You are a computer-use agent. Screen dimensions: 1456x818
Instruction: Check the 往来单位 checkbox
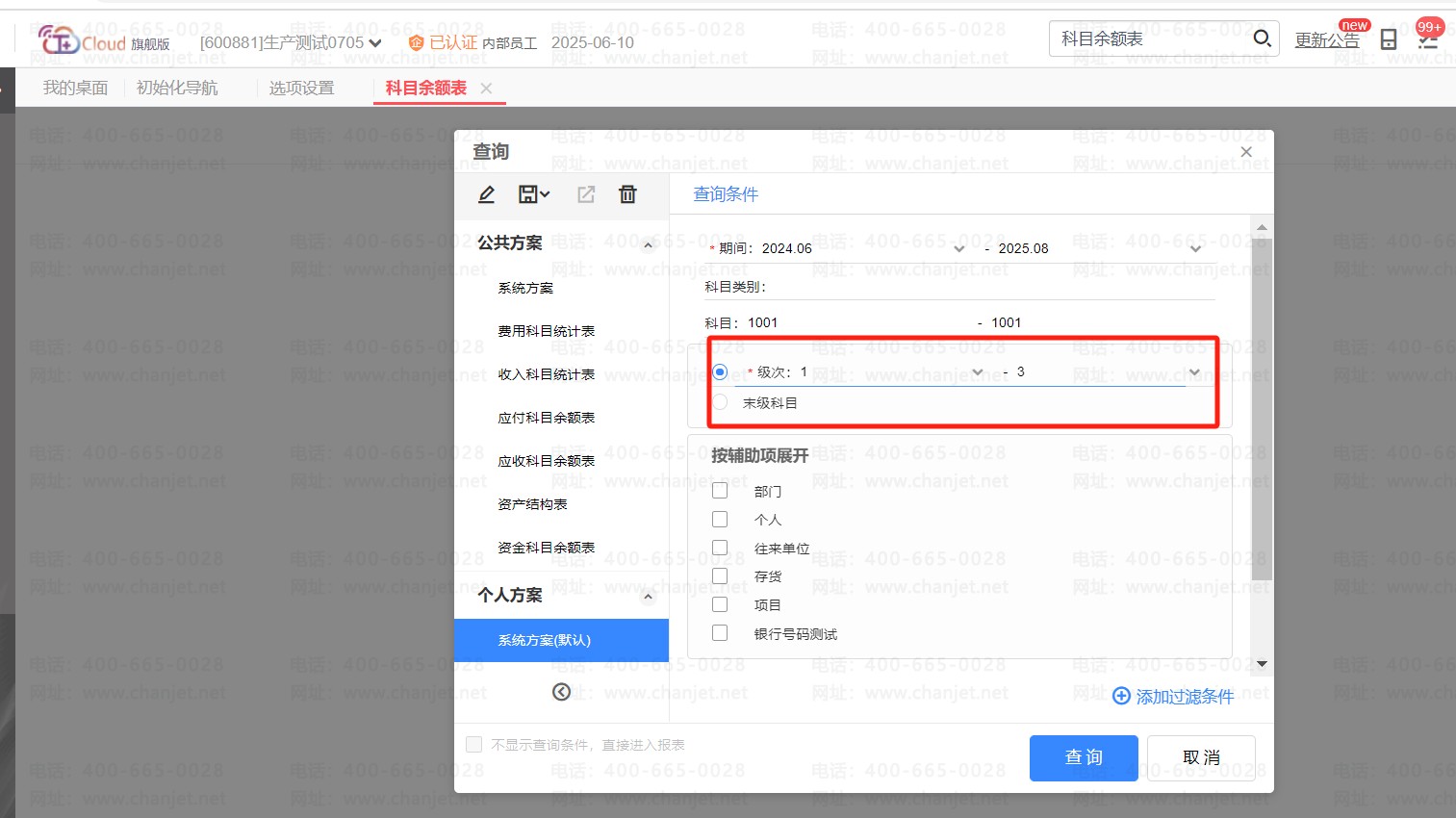pos(720,548)
